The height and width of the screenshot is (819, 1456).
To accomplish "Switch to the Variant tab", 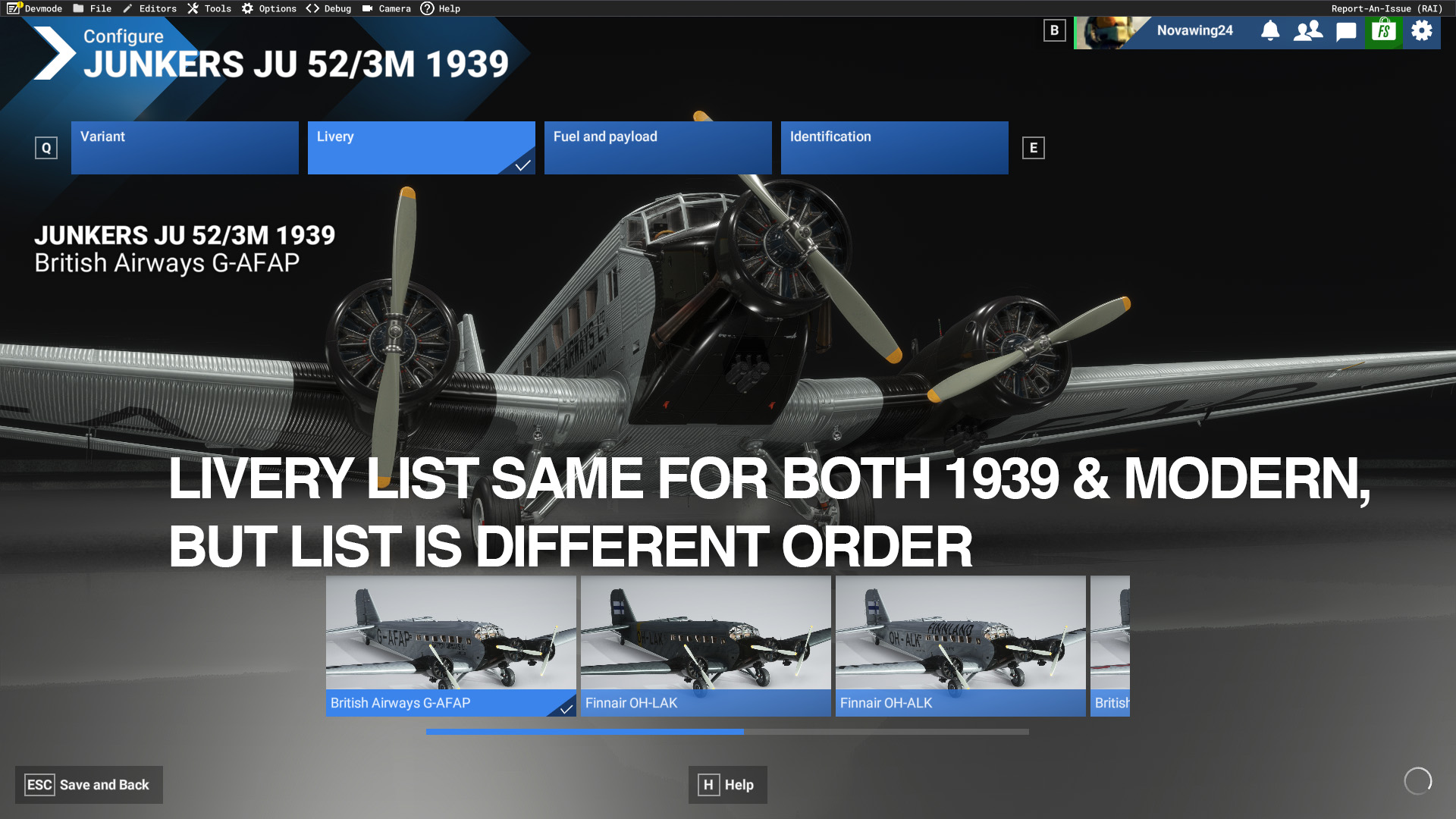I will point(185,148).
